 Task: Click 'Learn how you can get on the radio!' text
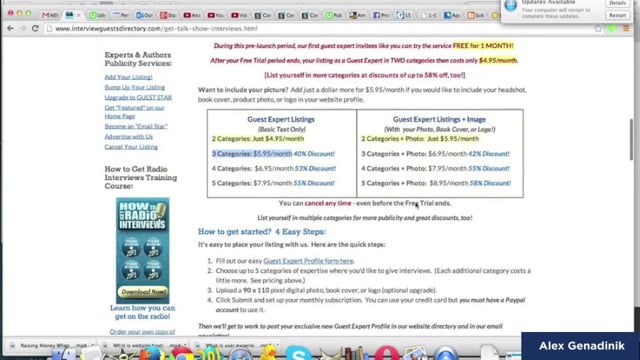tap(142, 312)
